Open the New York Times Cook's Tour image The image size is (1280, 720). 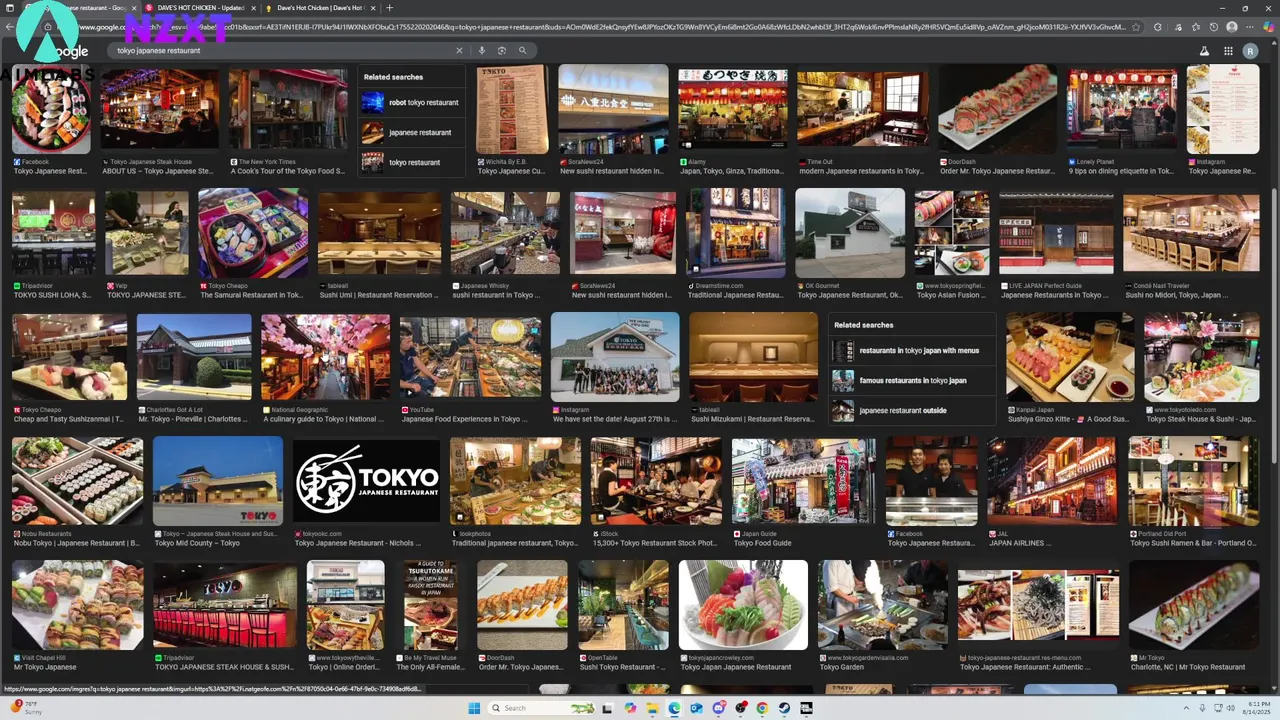pos(288,109)
